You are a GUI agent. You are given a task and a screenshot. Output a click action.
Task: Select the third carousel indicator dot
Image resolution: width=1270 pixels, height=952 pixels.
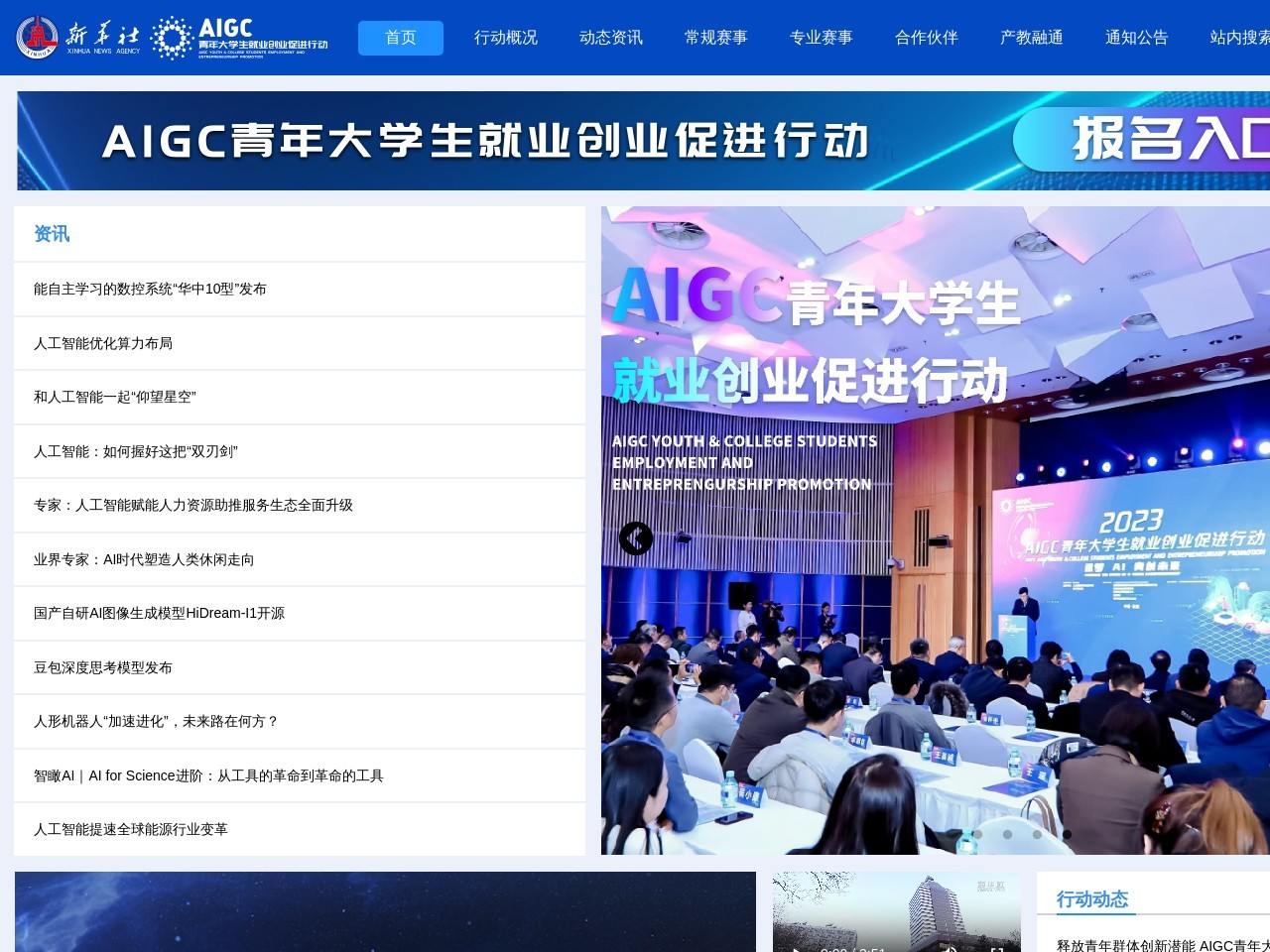1037,834
